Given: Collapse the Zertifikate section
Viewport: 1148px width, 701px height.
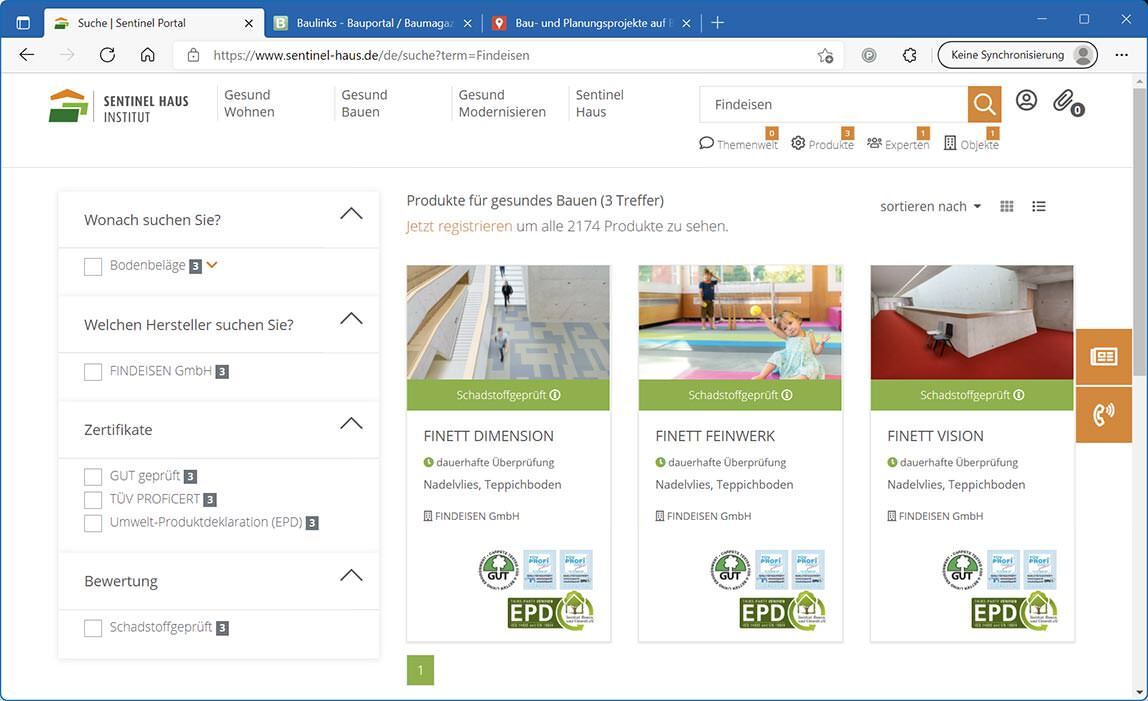Looking at the screenshot, I should 351,423.
